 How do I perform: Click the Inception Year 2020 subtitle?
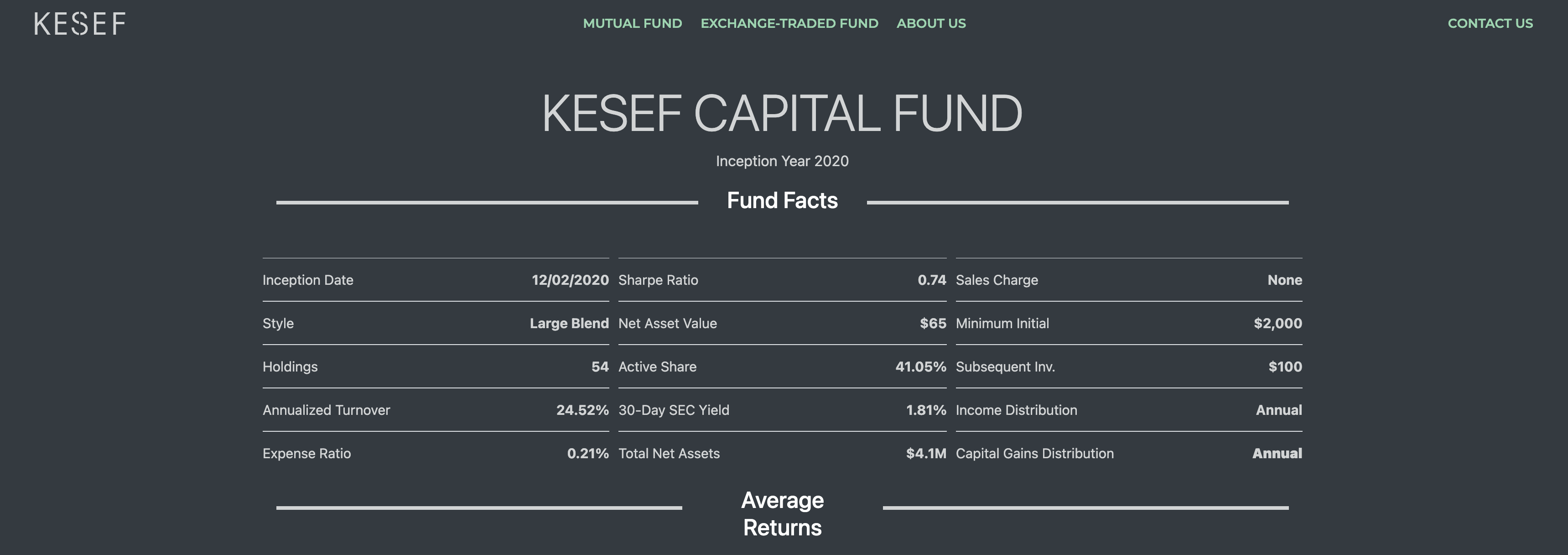(782, 161)
